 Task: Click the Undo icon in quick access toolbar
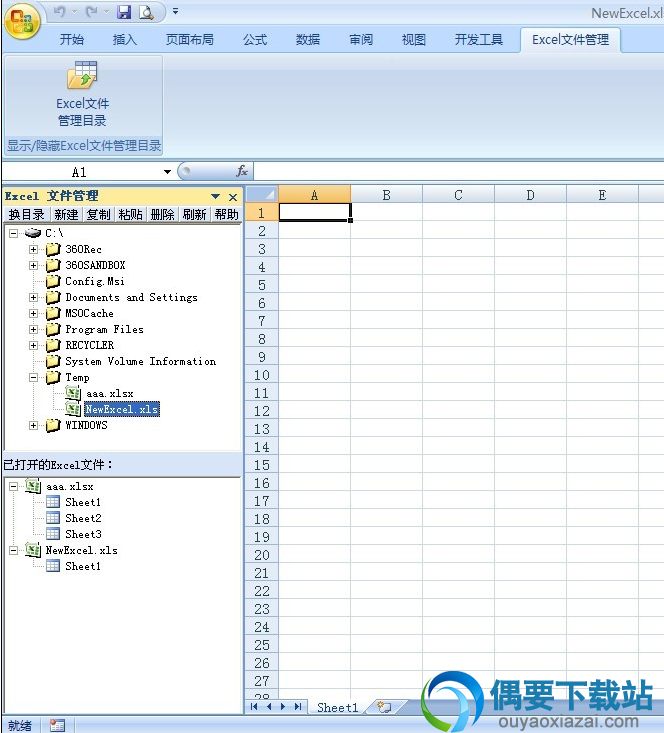(x=59, y=12)
